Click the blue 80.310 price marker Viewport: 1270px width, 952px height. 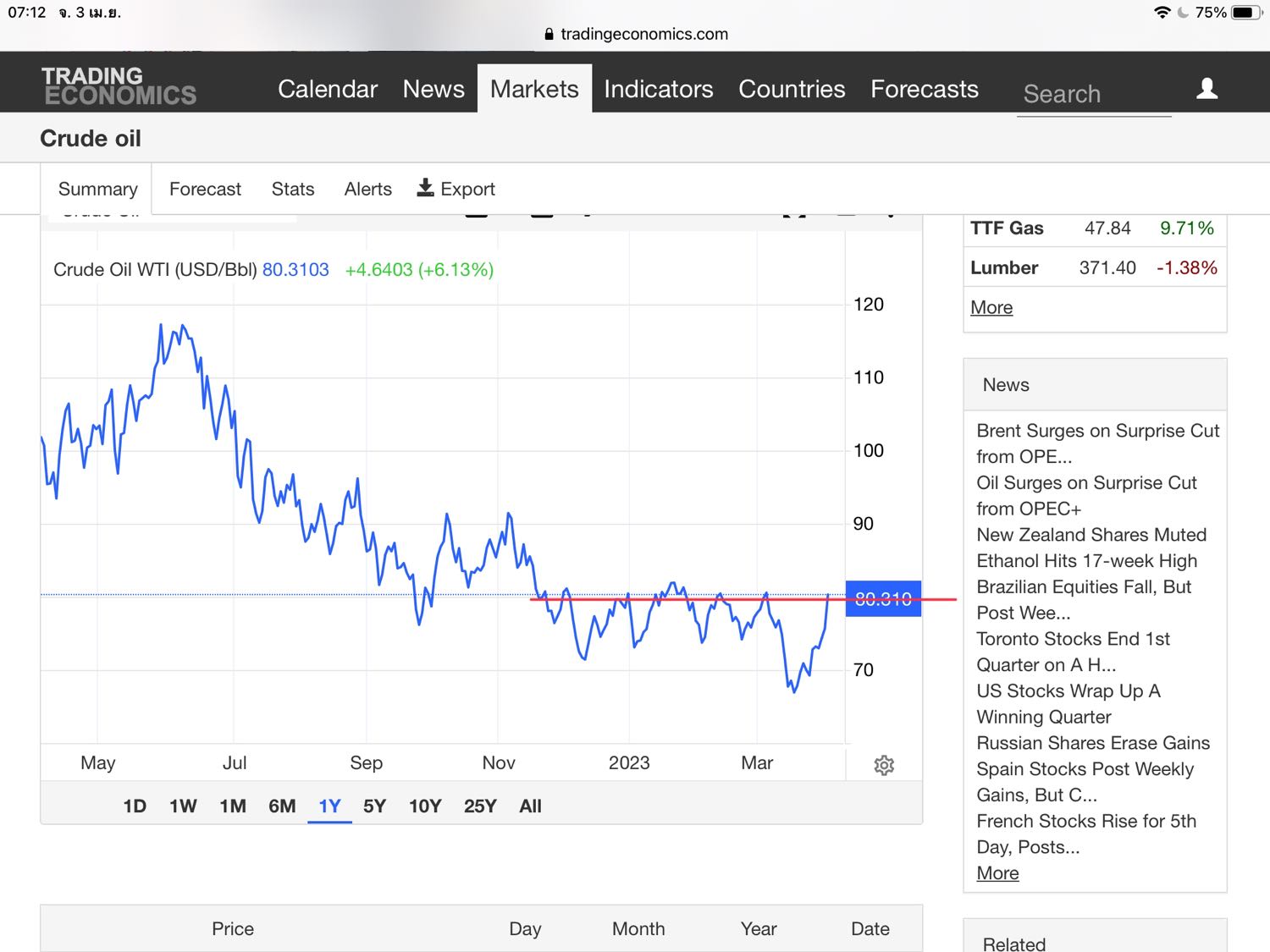[883, 599]
